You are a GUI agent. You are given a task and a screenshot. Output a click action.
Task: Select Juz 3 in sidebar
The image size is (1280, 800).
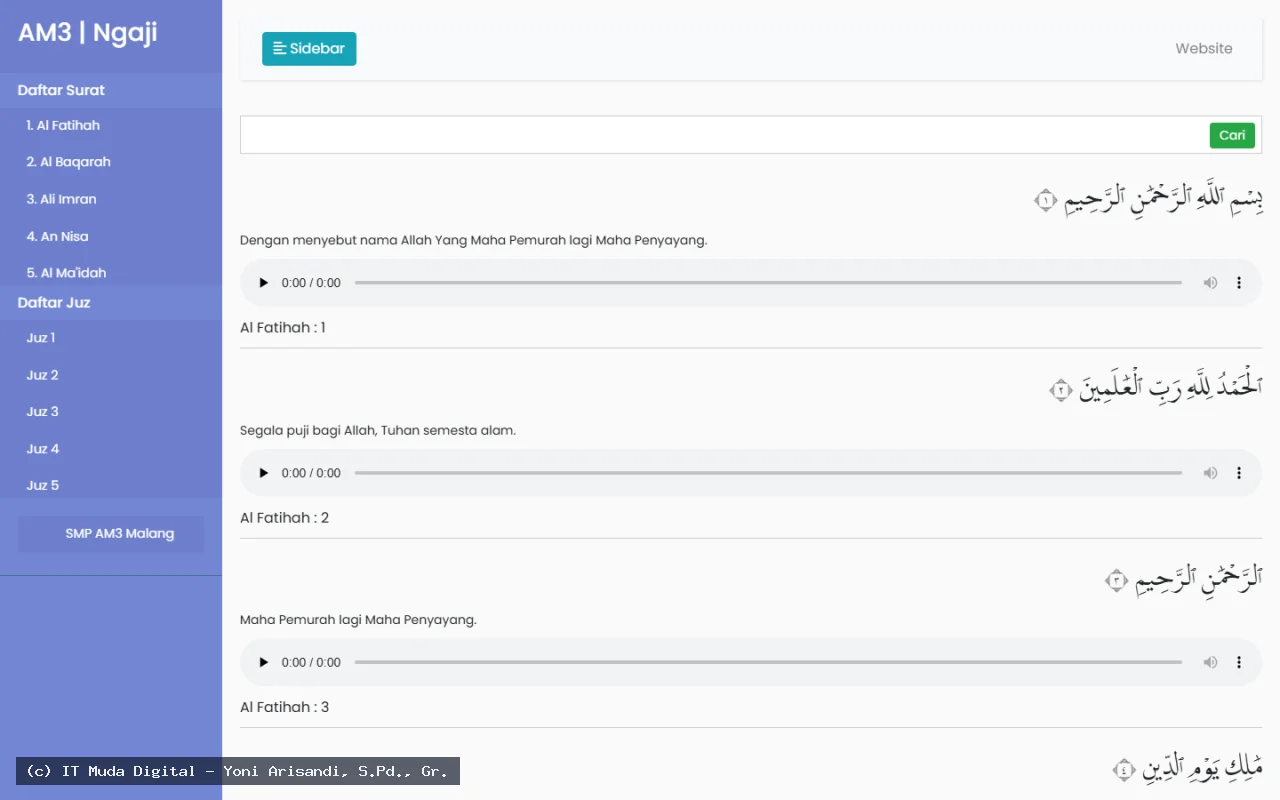coord(42,412)
